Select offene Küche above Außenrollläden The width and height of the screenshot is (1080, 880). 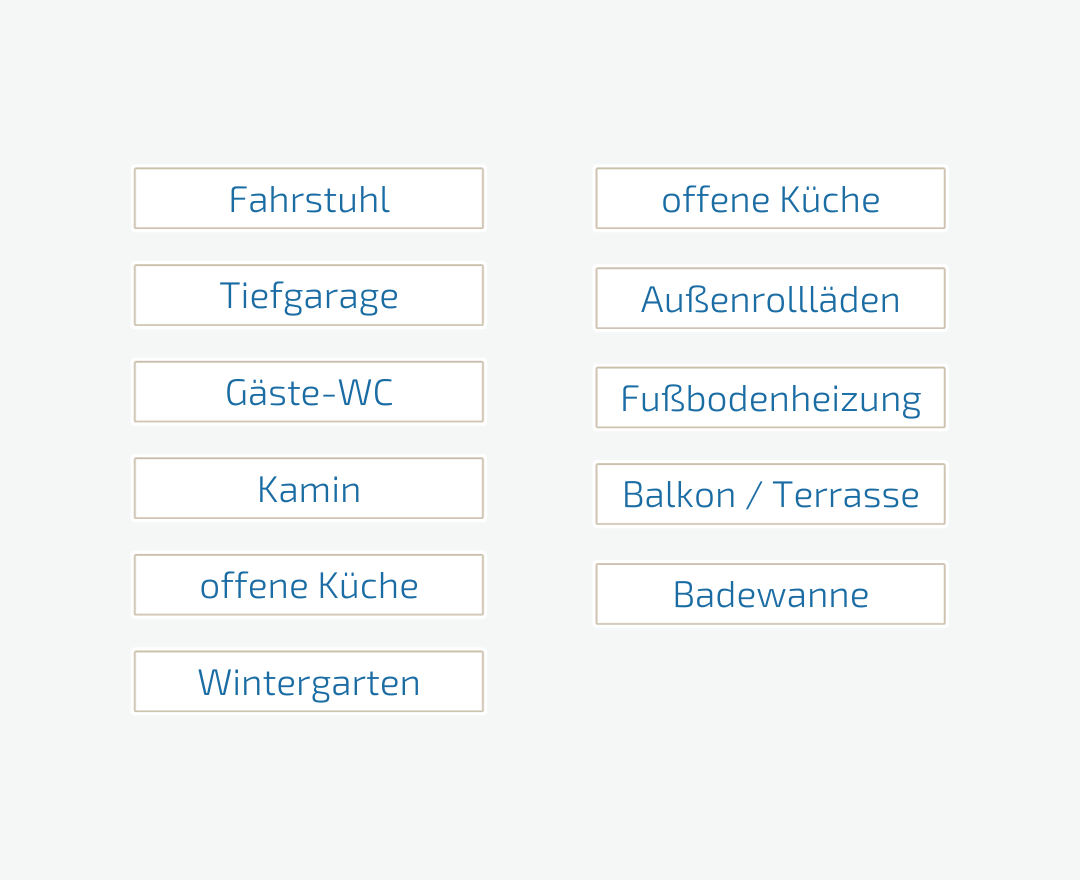point(770,198)
